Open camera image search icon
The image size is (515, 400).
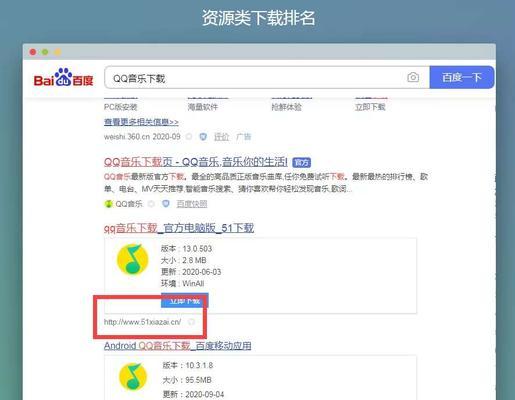point(413,77)
